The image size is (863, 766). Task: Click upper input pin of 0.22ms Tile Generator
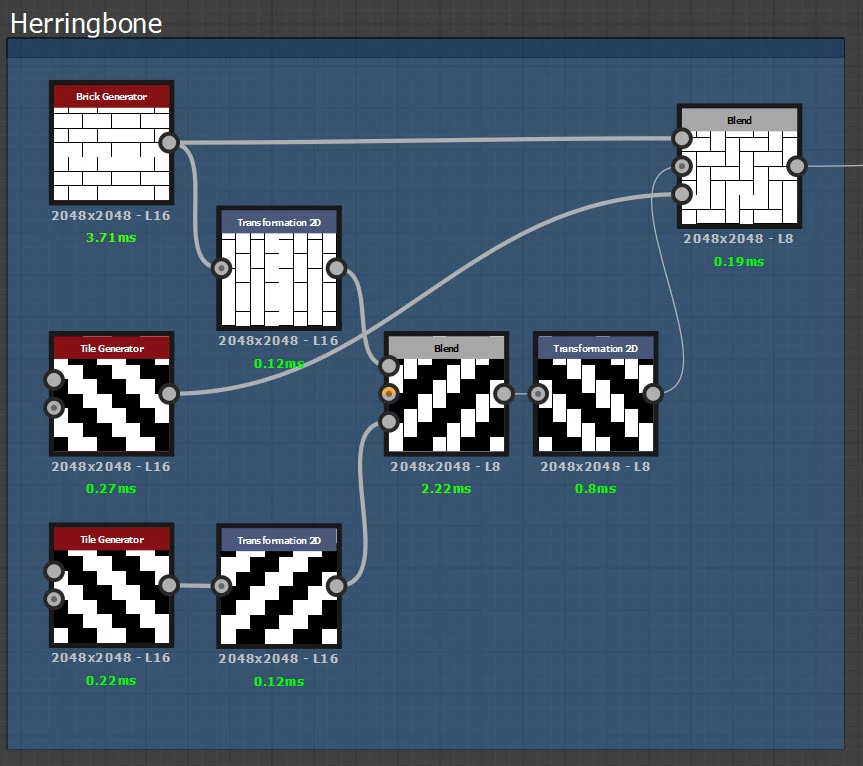54,571
